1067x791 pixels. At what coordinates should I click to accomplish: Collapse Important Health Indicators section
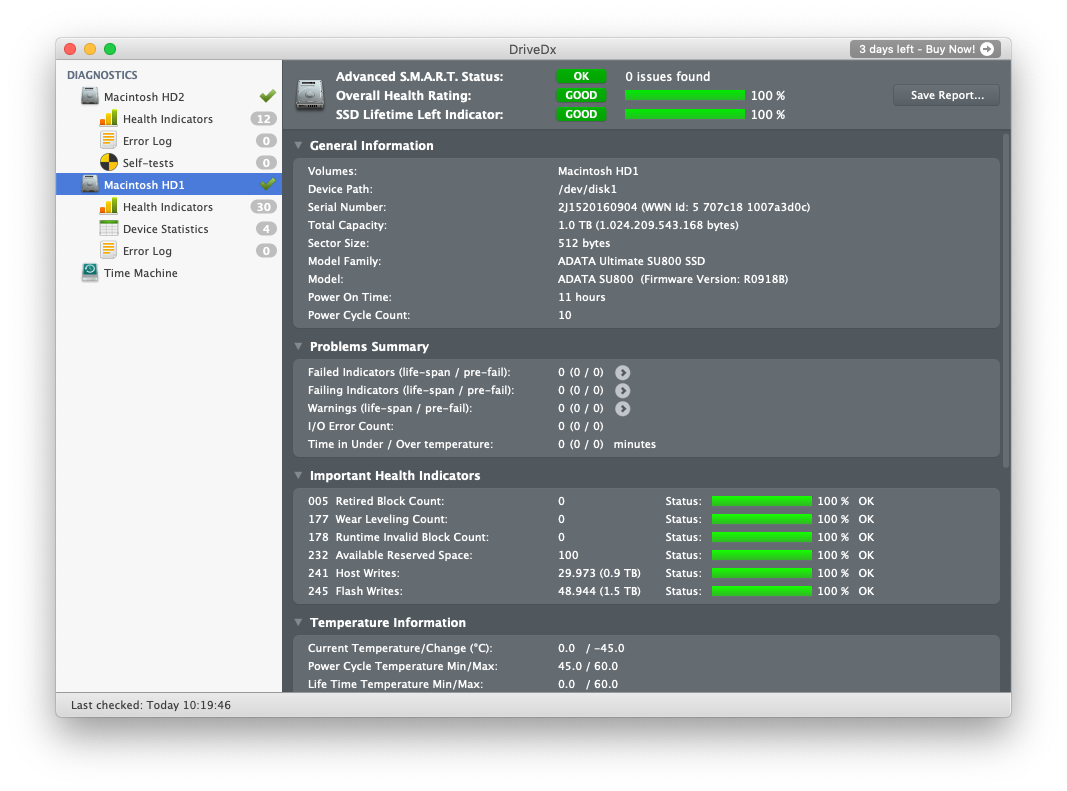pos(298,476)
